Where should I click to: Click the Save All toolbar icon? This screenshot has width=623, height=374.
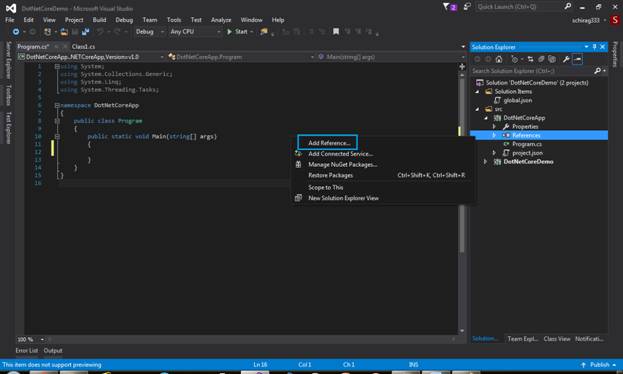click(85, 31)
